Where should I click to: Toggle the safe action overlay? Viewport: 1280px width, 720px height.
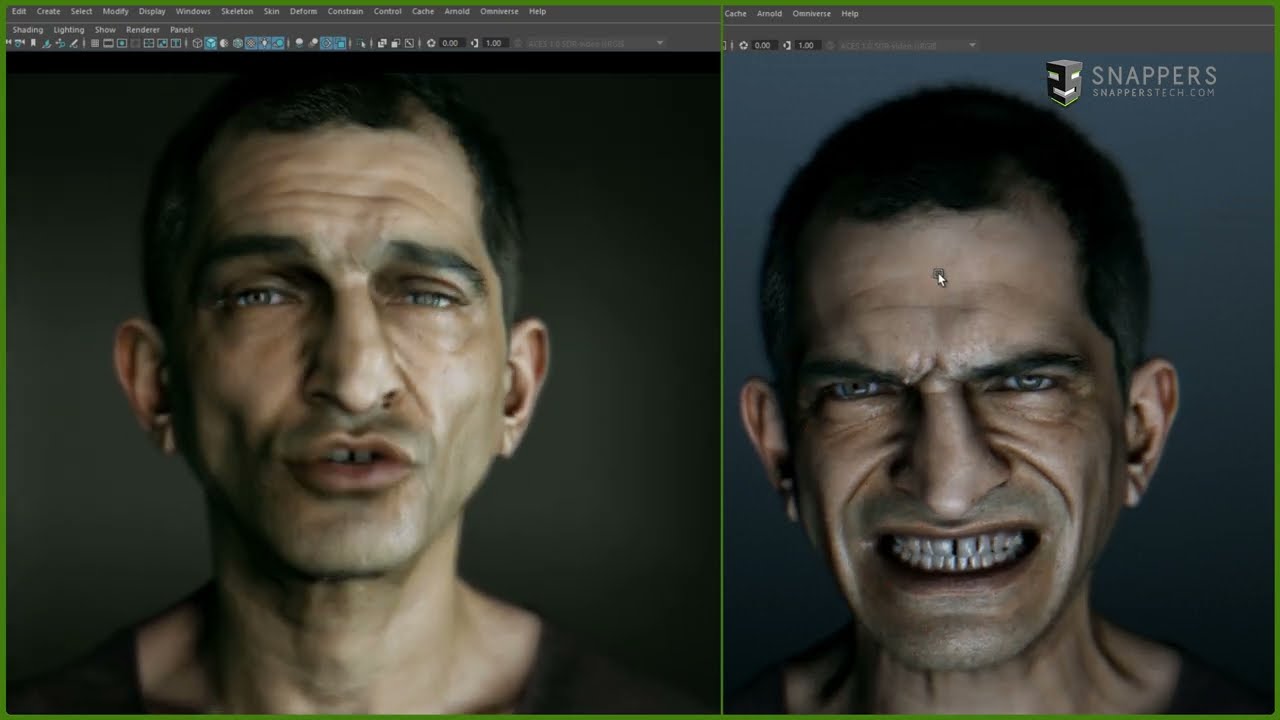pyautogui.click(x=162, y=43)
